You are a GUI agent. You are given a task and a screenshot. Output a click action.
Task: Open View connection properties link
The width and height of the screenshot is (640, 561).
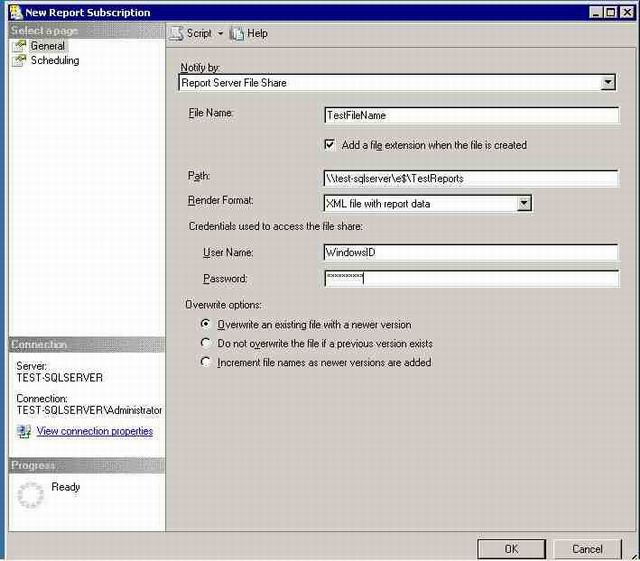pos(95,431)
